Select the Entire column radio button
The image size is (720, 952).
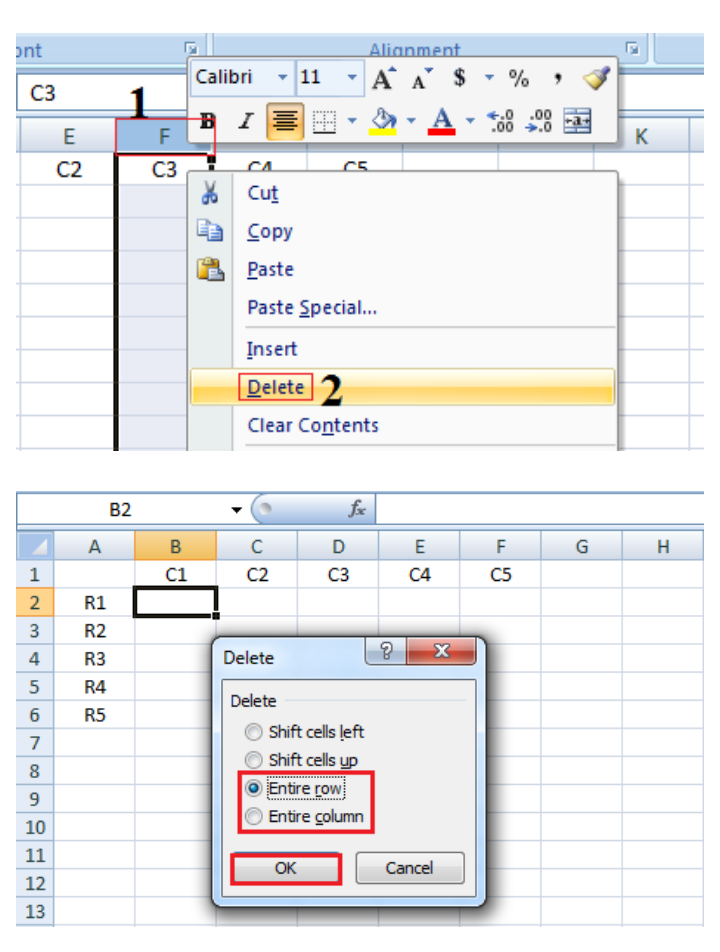click(254, 817)
